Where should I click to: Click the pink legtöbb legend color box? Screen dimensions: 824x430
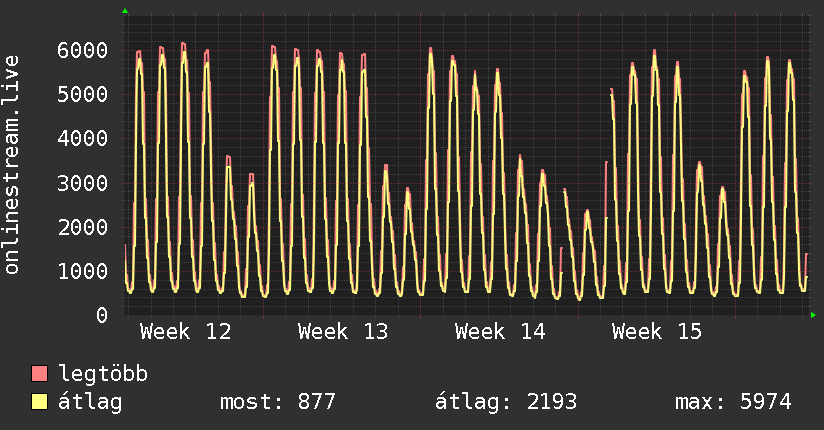coord(39,373)
